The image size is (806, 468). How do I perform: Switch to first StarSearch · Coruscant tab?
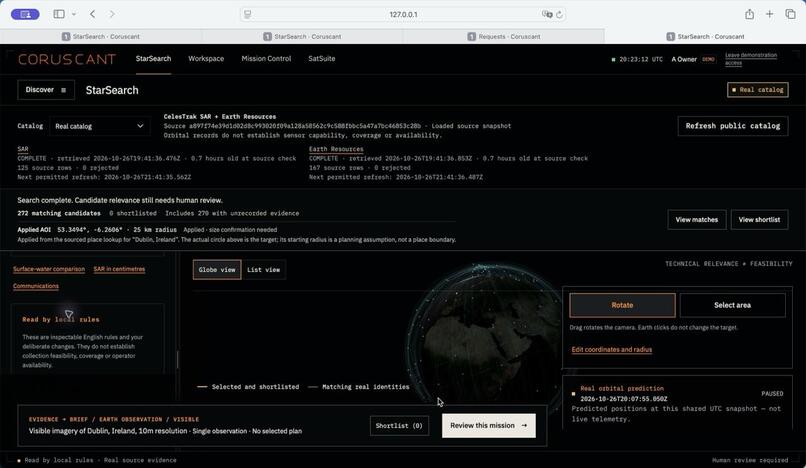[x=101, y=37]
